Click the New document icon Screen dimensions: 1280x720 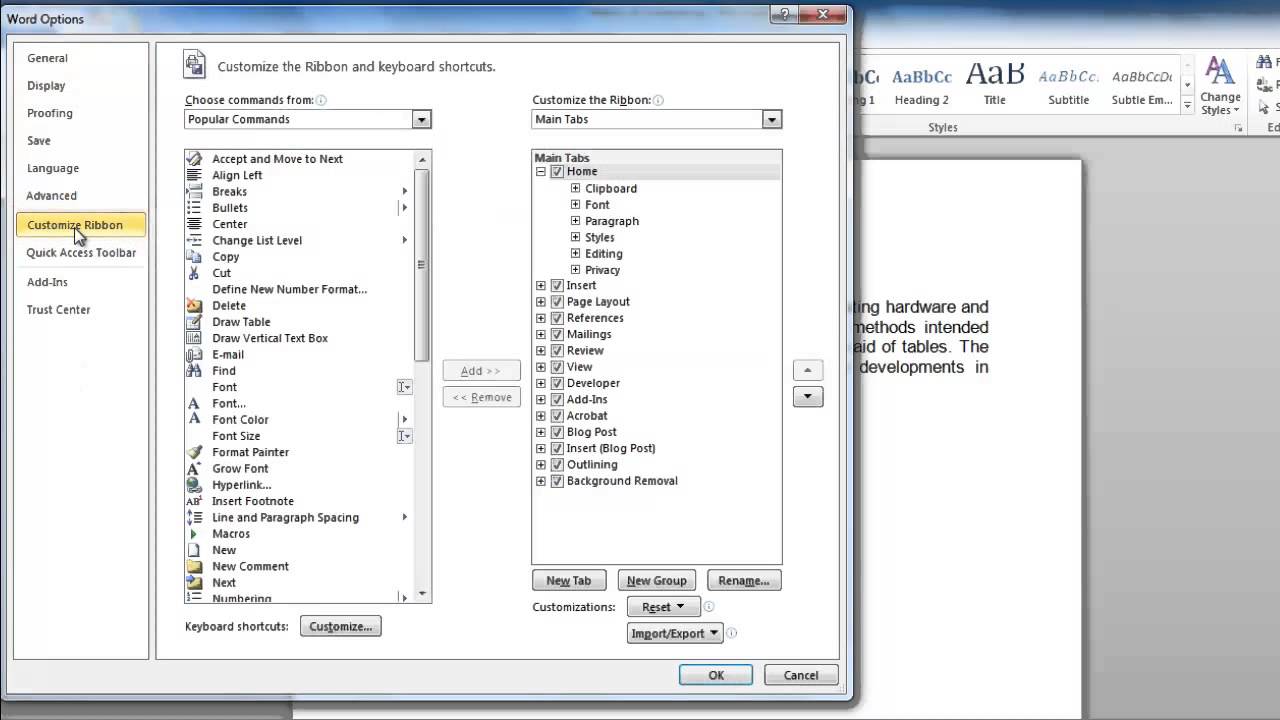pos(194,550)
